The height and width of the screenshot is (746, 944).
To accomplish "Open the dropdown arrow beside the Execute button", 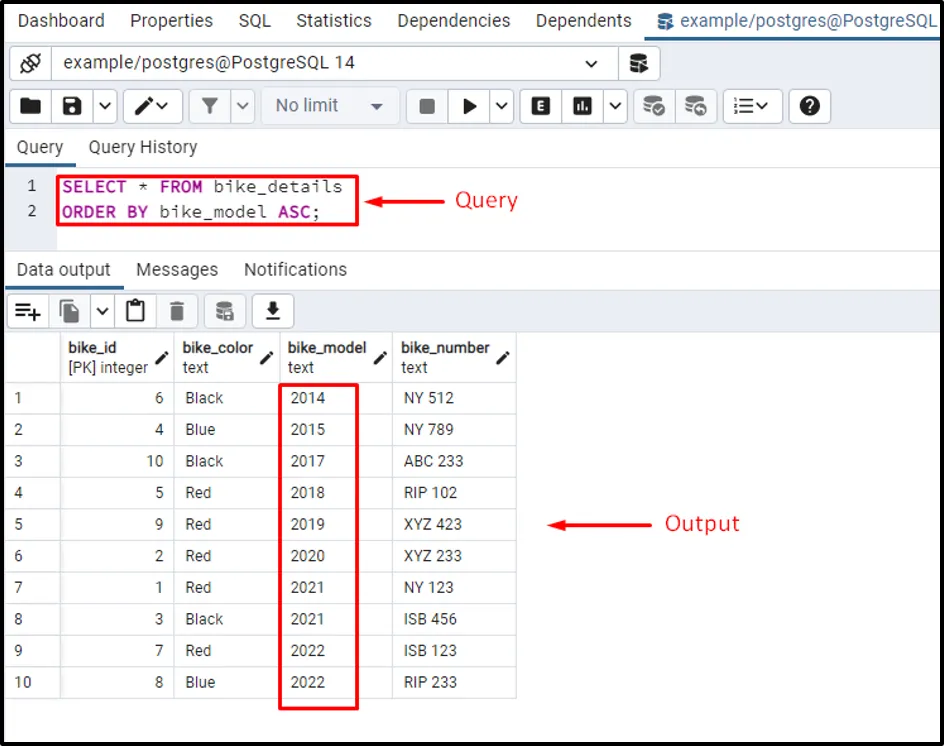I will (502, 106).
